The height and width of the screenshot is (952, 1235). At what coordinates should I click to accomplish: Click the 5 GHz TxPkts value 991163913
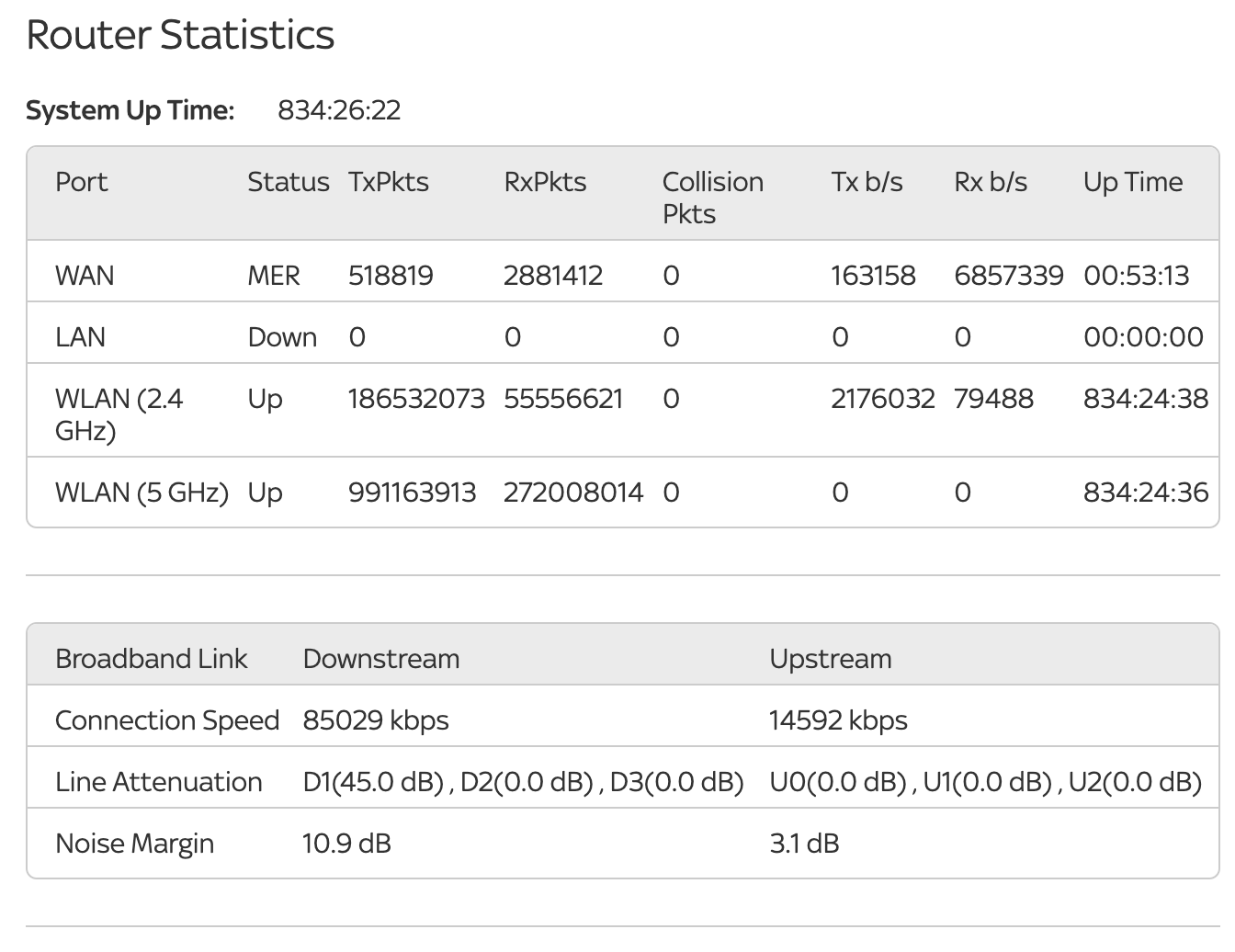(412, 493)
